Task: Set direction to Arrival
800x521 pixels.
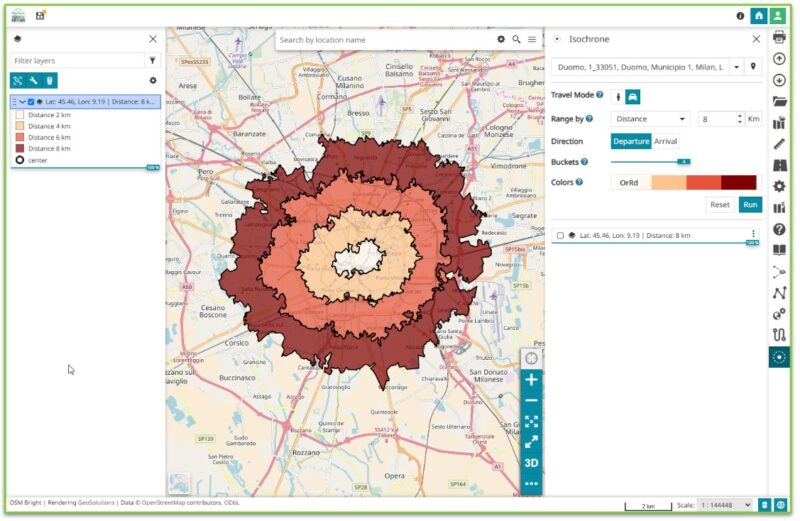Action: (x=665, y=141)
